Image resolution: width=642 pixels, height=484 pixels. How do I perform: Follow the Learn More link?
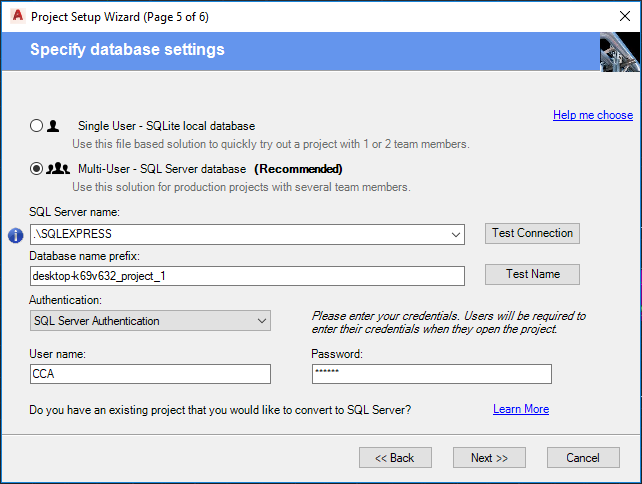[521, 409]
